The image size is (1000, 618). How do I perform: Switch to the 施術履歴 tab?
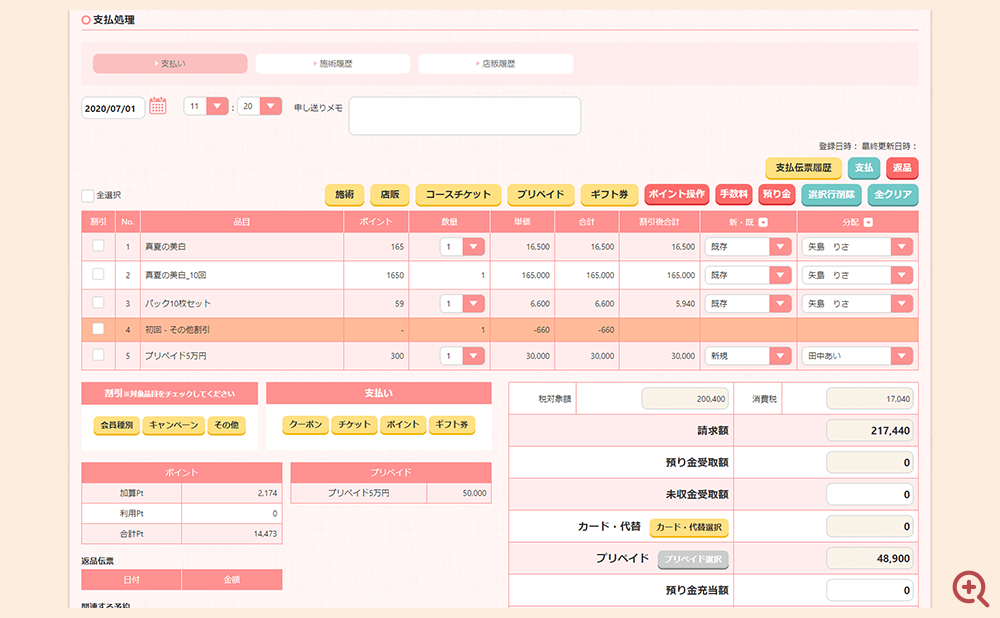coord(333,64)
